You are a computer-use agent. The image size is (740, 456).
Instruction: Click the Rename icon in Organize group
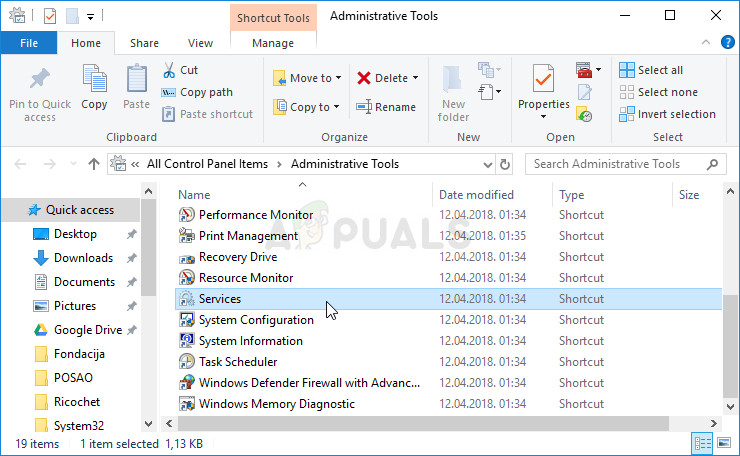coord(364,107)
